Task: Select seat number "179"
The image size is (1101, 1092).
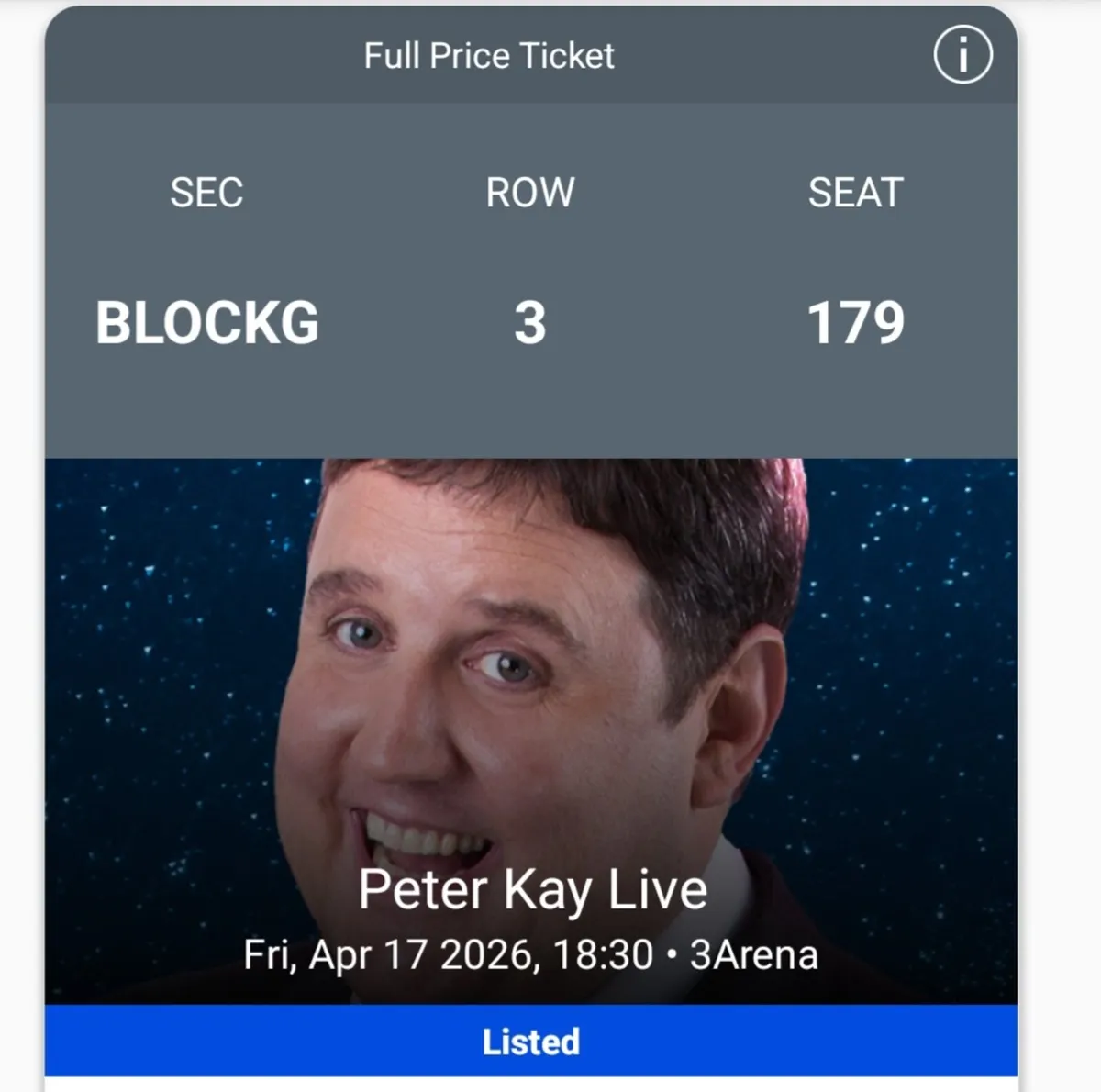Action: coord(856,321)
